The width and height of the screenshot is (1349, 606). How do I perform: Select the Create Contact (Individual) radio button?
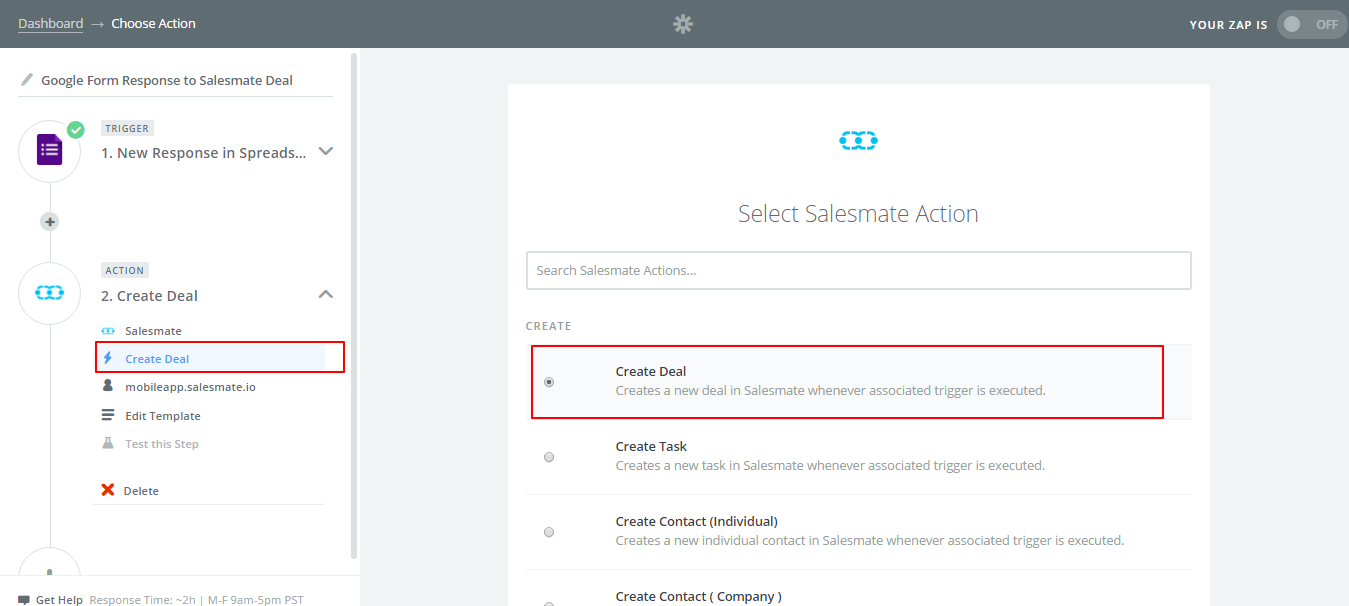[x=549, y=532]
